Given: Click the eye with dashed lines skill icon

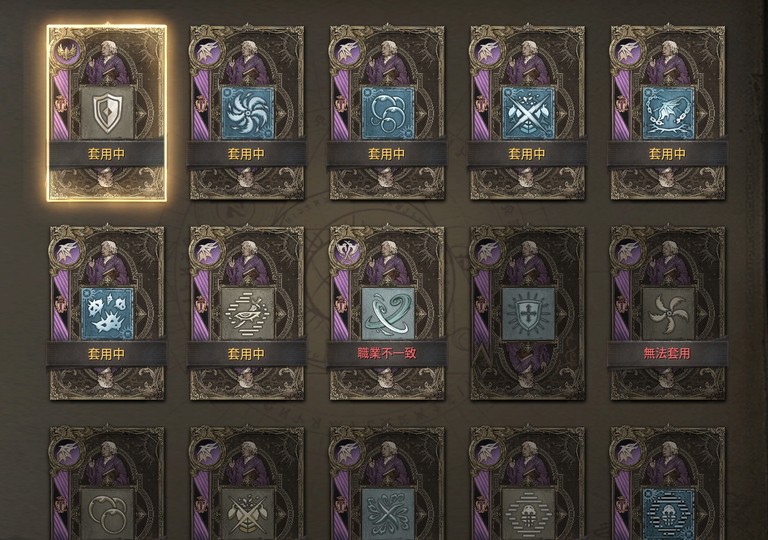Looking at the screenshot, I should (x=247, y=314).
